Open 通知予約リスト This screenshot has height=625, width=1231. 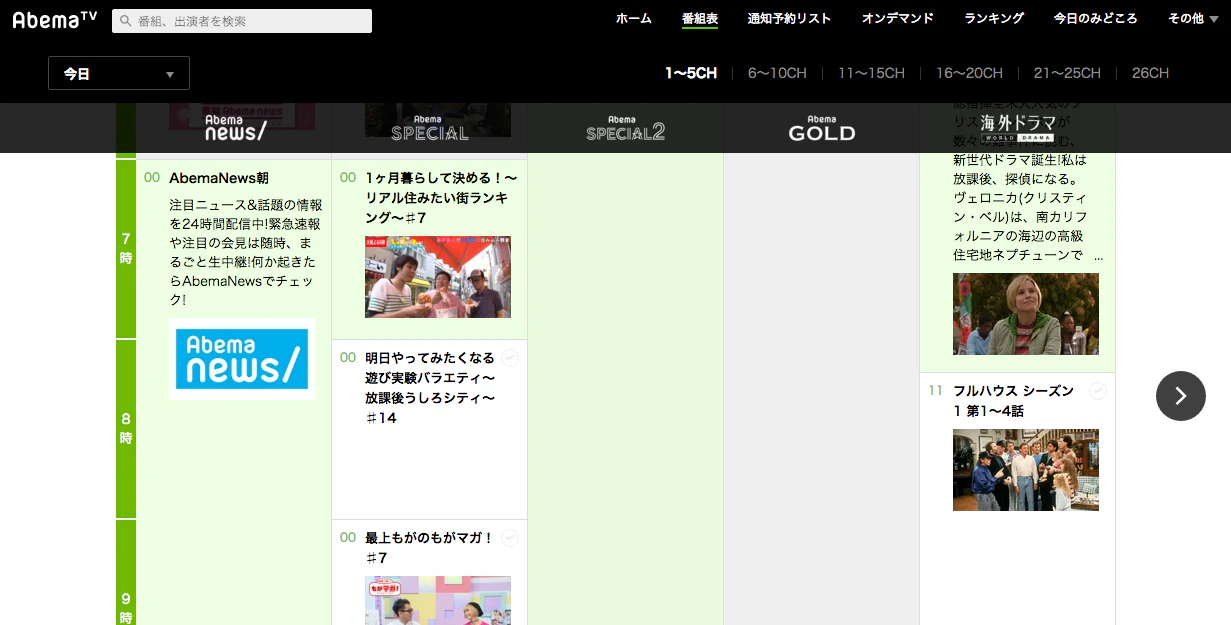click(789, 18)
